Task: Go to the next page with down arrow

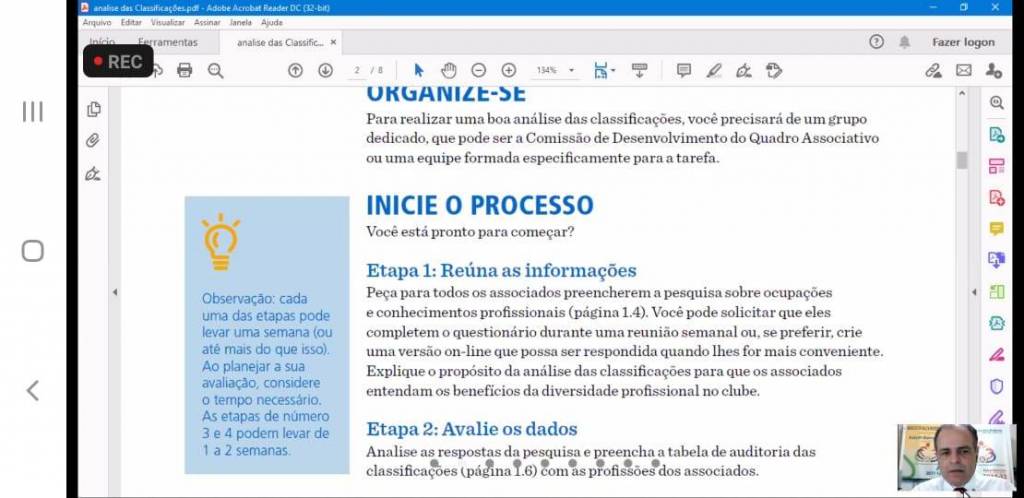Action: point(325,70)
